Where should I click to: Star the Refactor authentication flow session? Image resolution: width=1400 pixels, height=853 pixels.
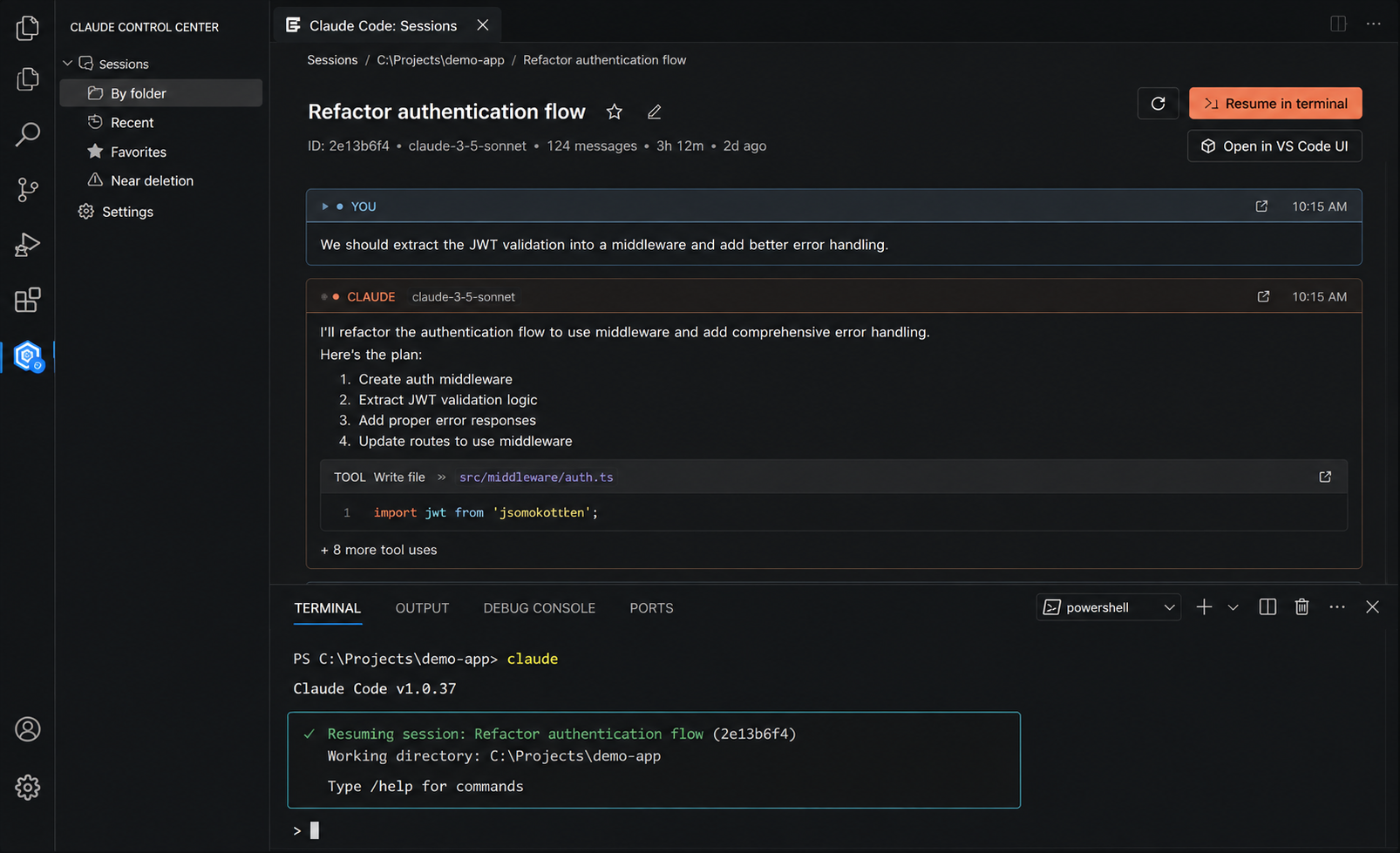tap(615, 112)
